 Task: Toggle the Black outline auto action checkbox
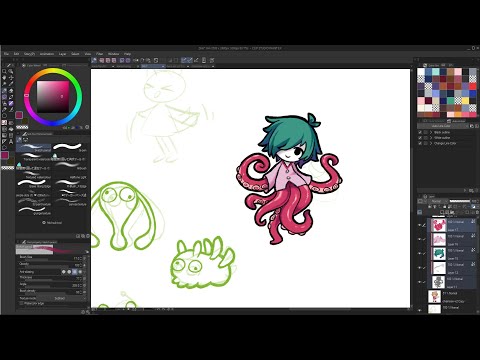coord(420,132)
